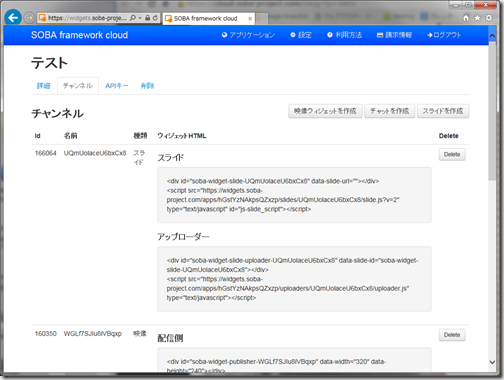
Task: Click the refresh icon in address bar
Action: pos(155,18)
